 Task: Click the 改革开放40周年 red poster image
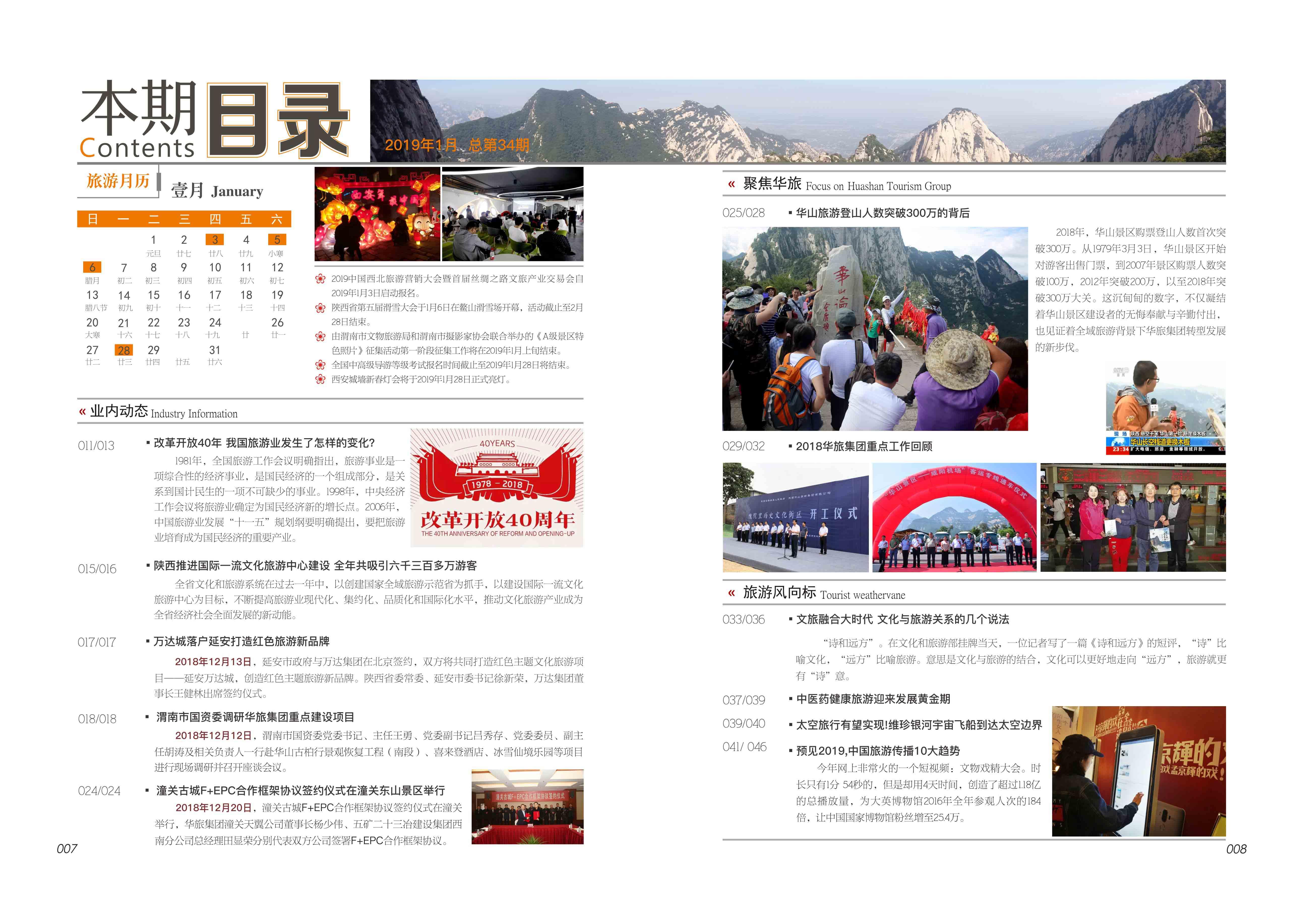point(497,488)
